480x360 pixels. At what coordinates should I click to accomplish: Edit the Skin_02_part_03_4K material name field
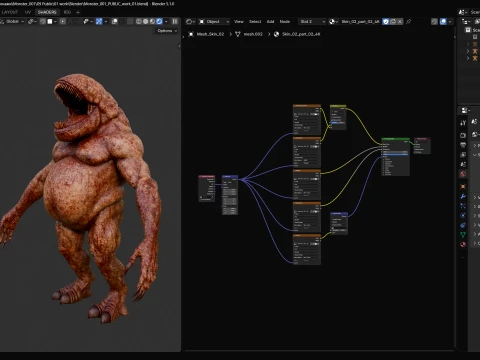(360, 22)
